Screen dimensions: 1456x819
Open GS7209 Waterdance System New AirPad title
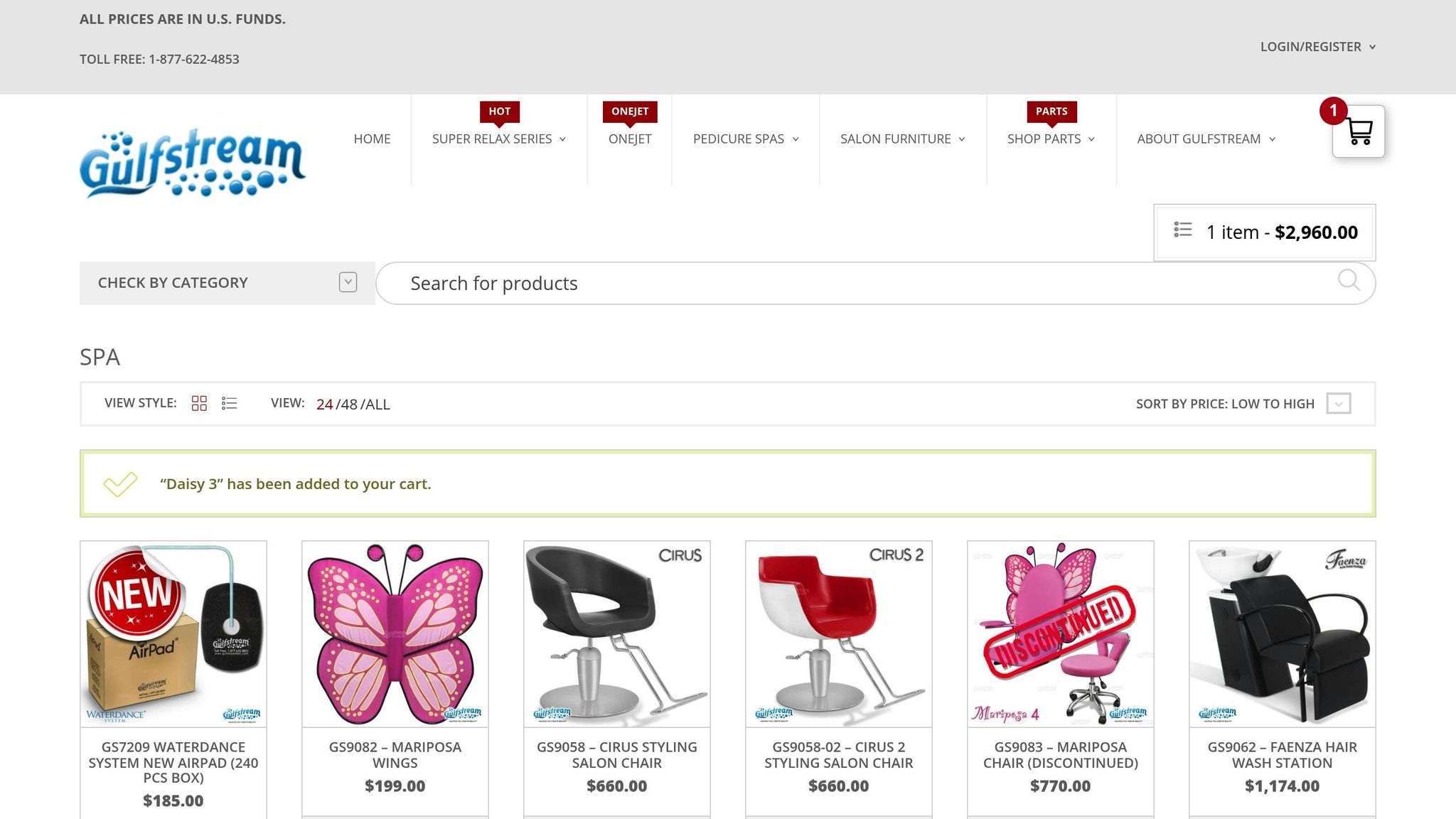tap(173, 762)
